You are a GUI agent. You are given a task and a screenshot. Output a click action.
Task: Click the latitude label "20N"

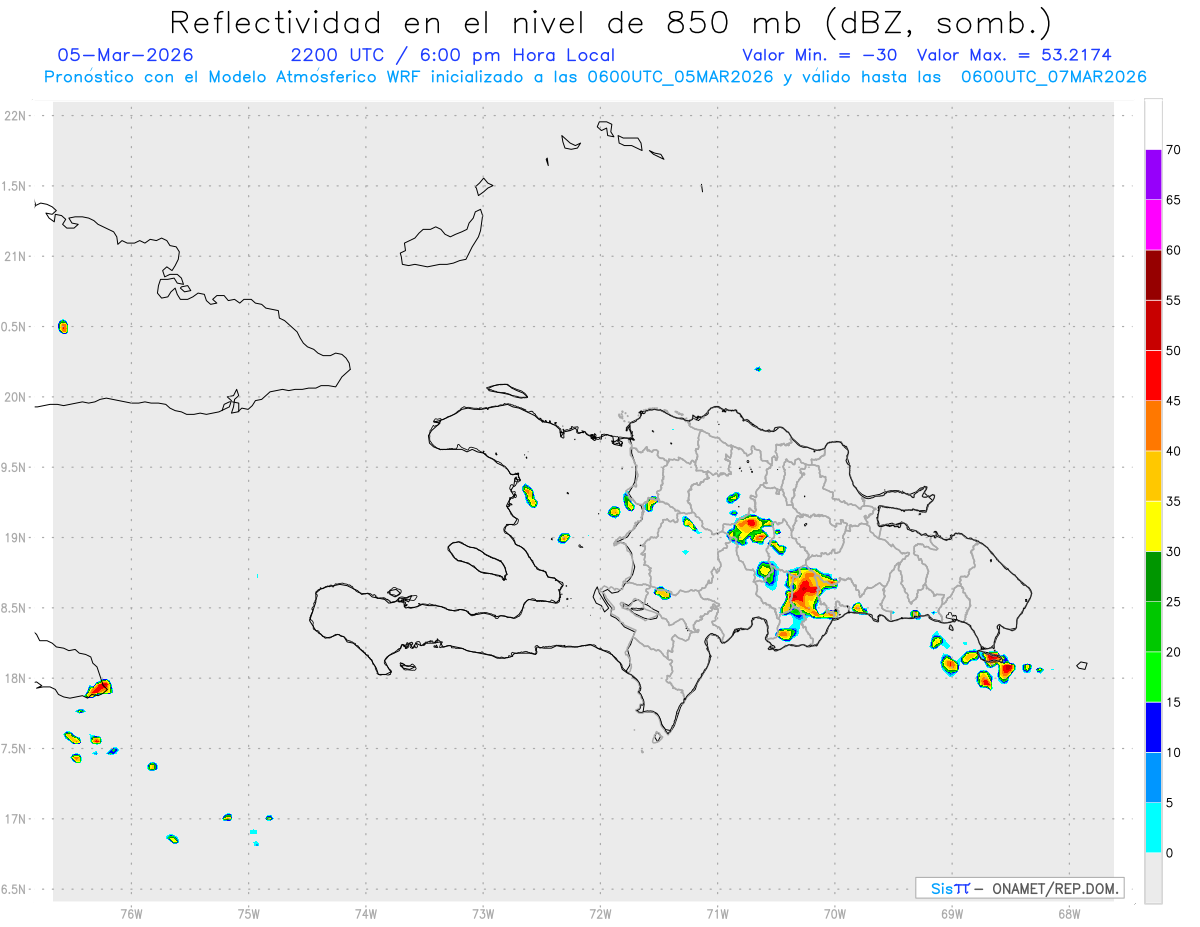(x=16, y=397)
